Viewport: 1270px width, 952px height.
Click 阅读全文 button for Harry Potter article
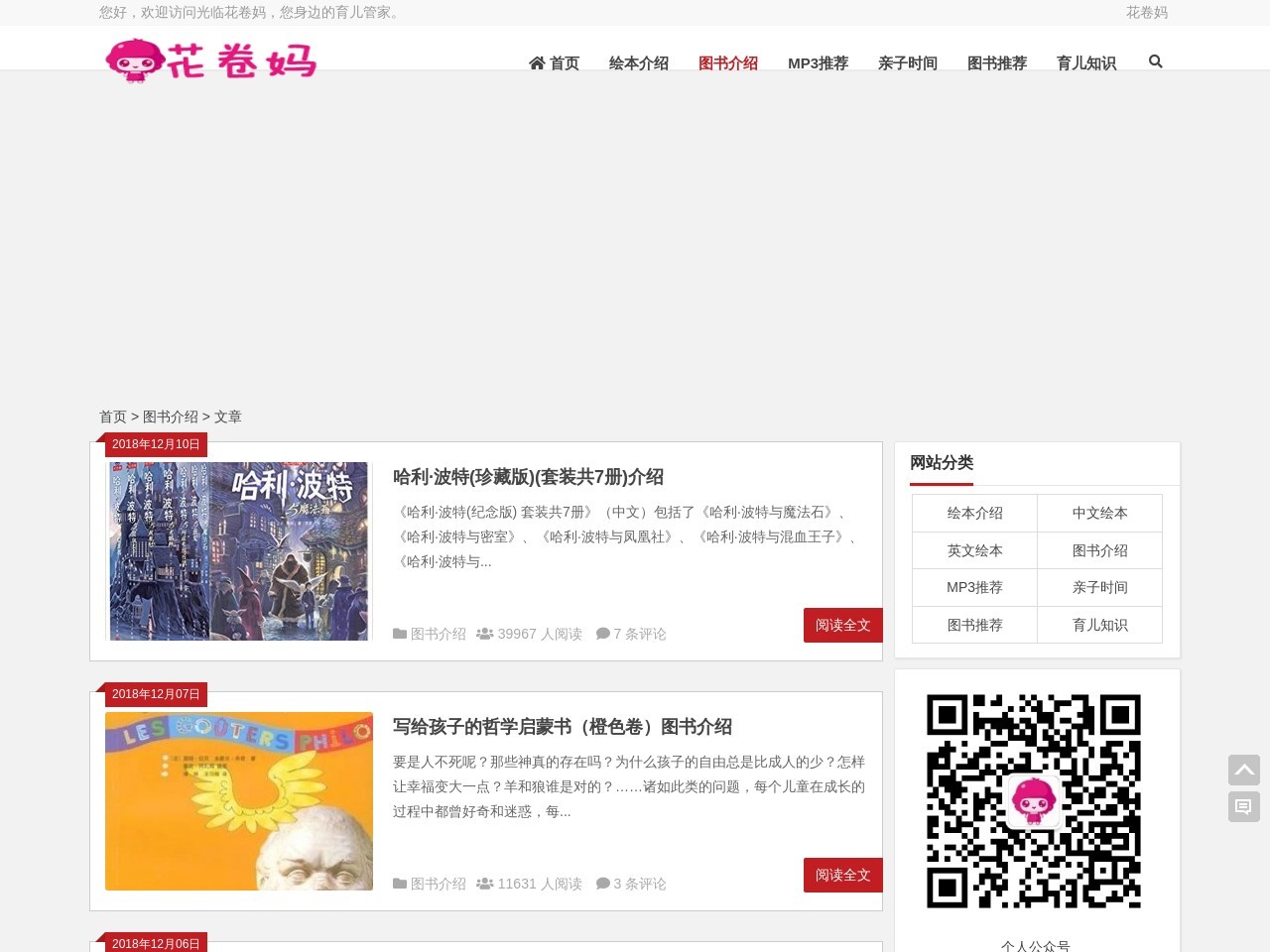842,625
